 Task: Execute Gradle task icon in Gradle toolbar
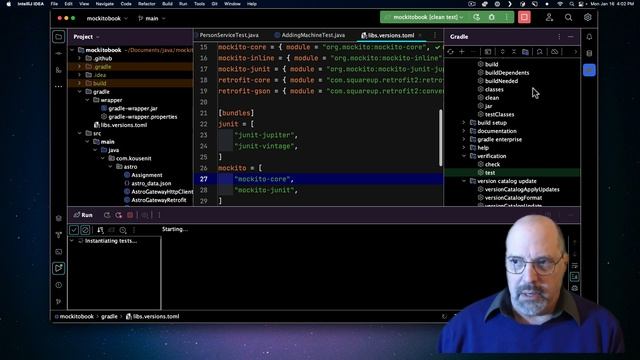click(488, 52)
